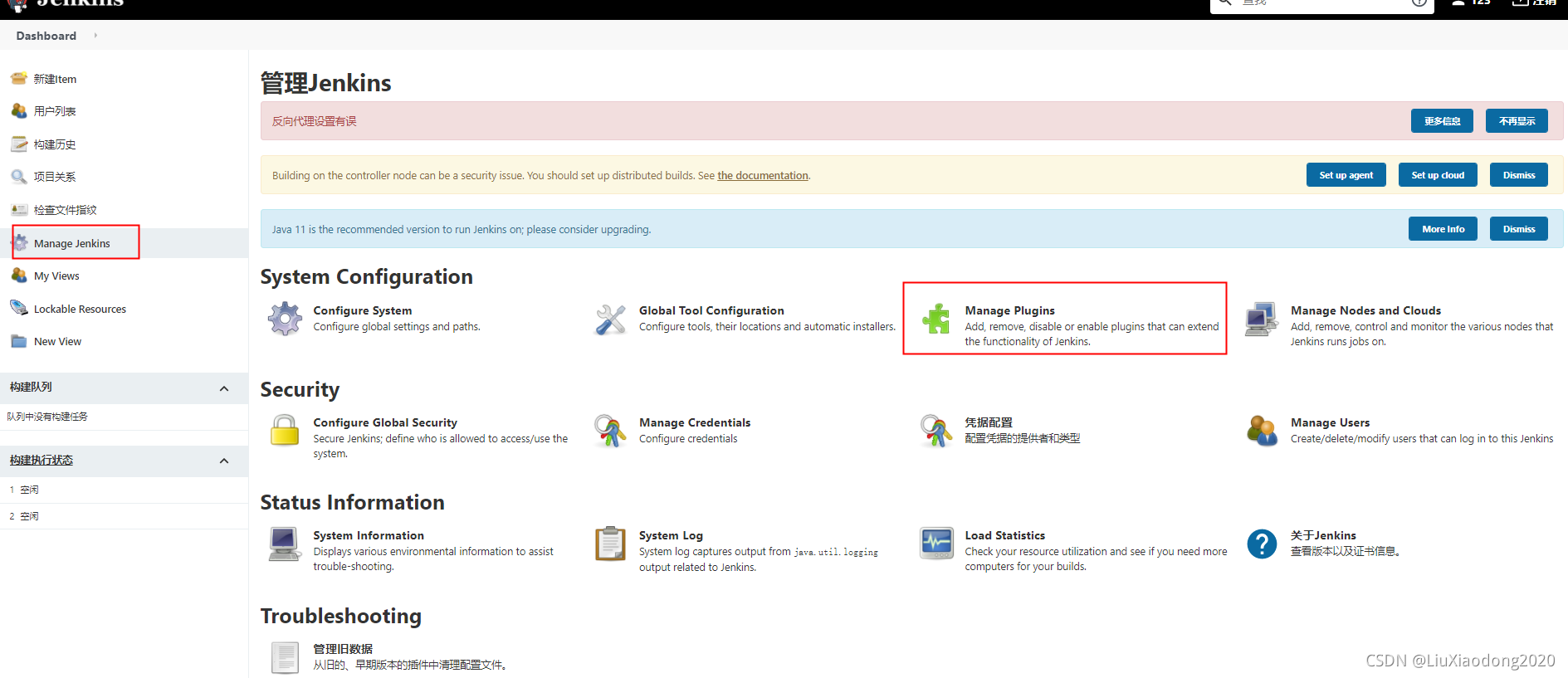
Task: Open My Views in the sidebar
Action: pos(56,276)
